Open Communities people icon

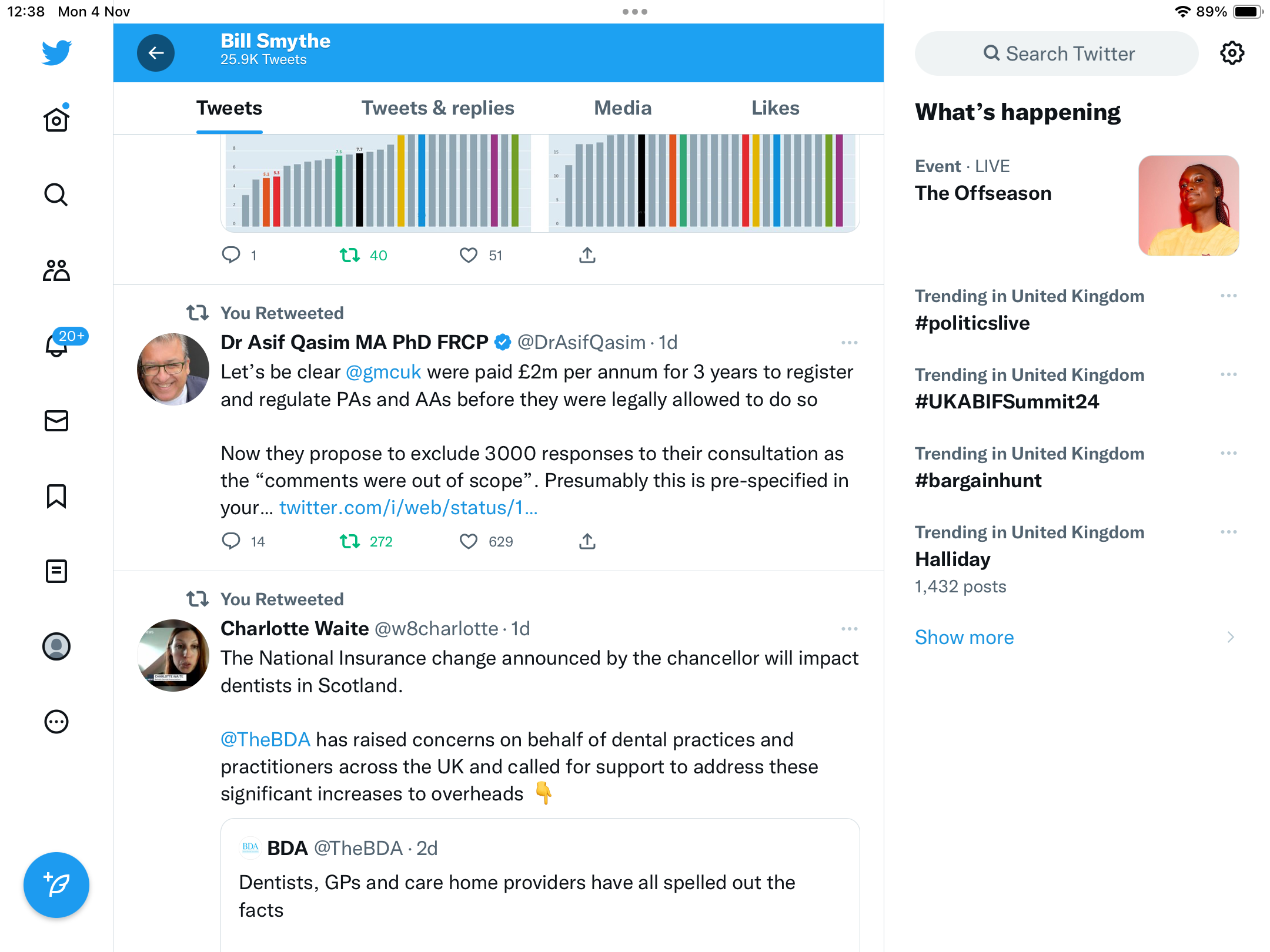coord(56,270)
